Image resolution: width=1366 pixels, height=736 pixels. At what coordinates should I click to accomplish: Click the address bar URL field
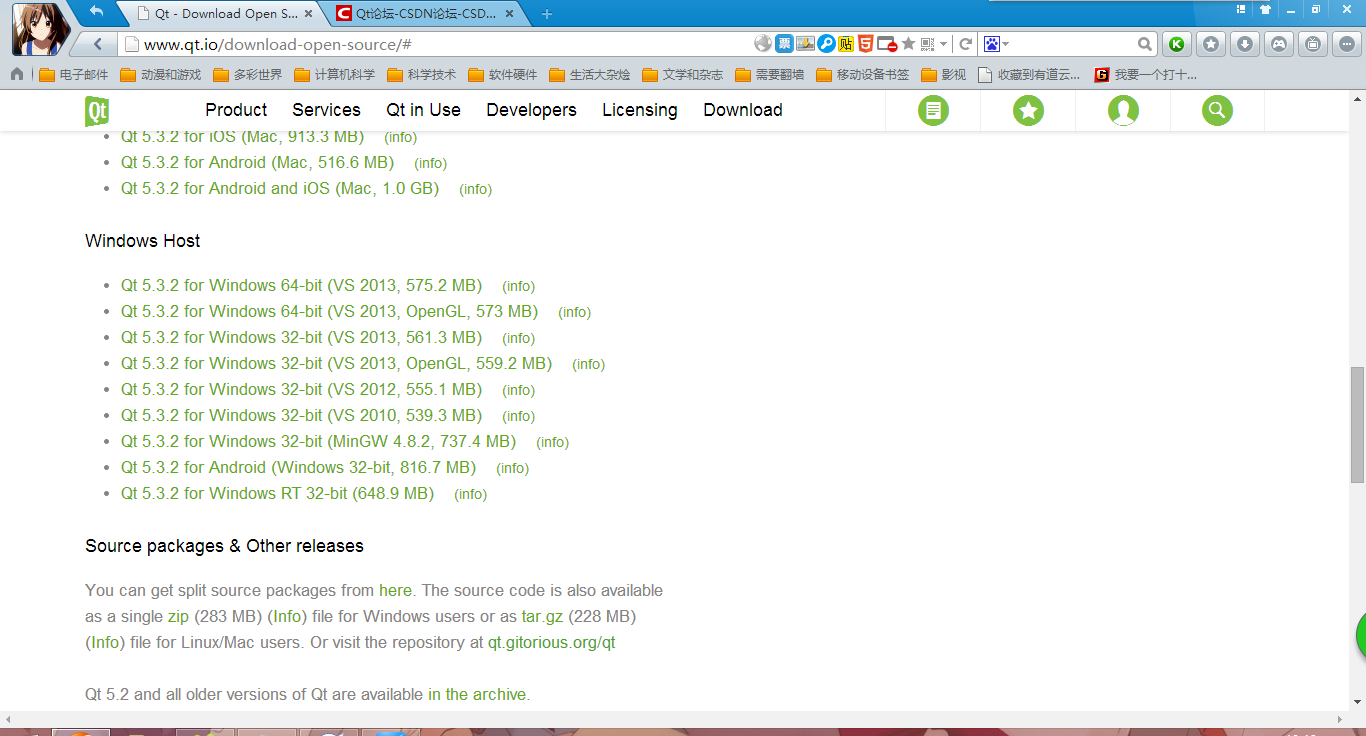435,44
